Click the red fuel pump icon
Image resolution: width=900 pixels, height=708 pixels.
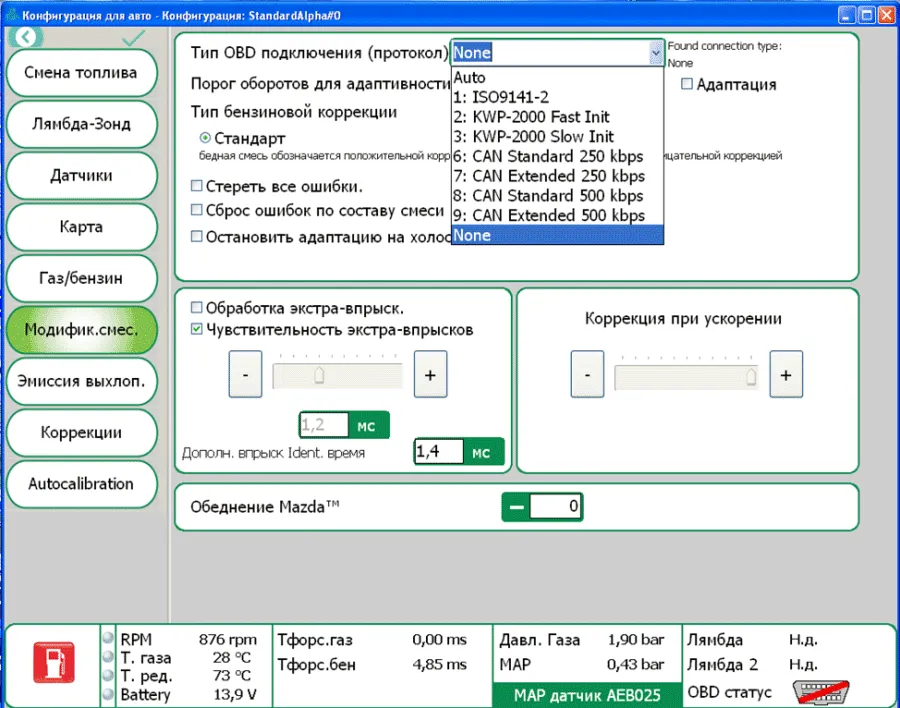tap(54, 662)
